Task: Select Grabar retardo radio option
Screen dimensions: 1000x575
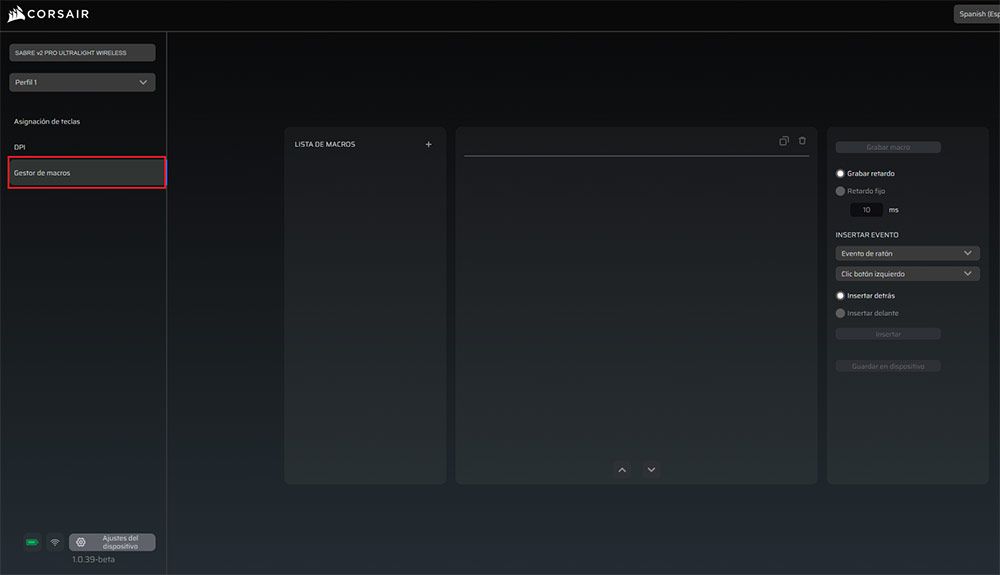Action: pos(841,173)
